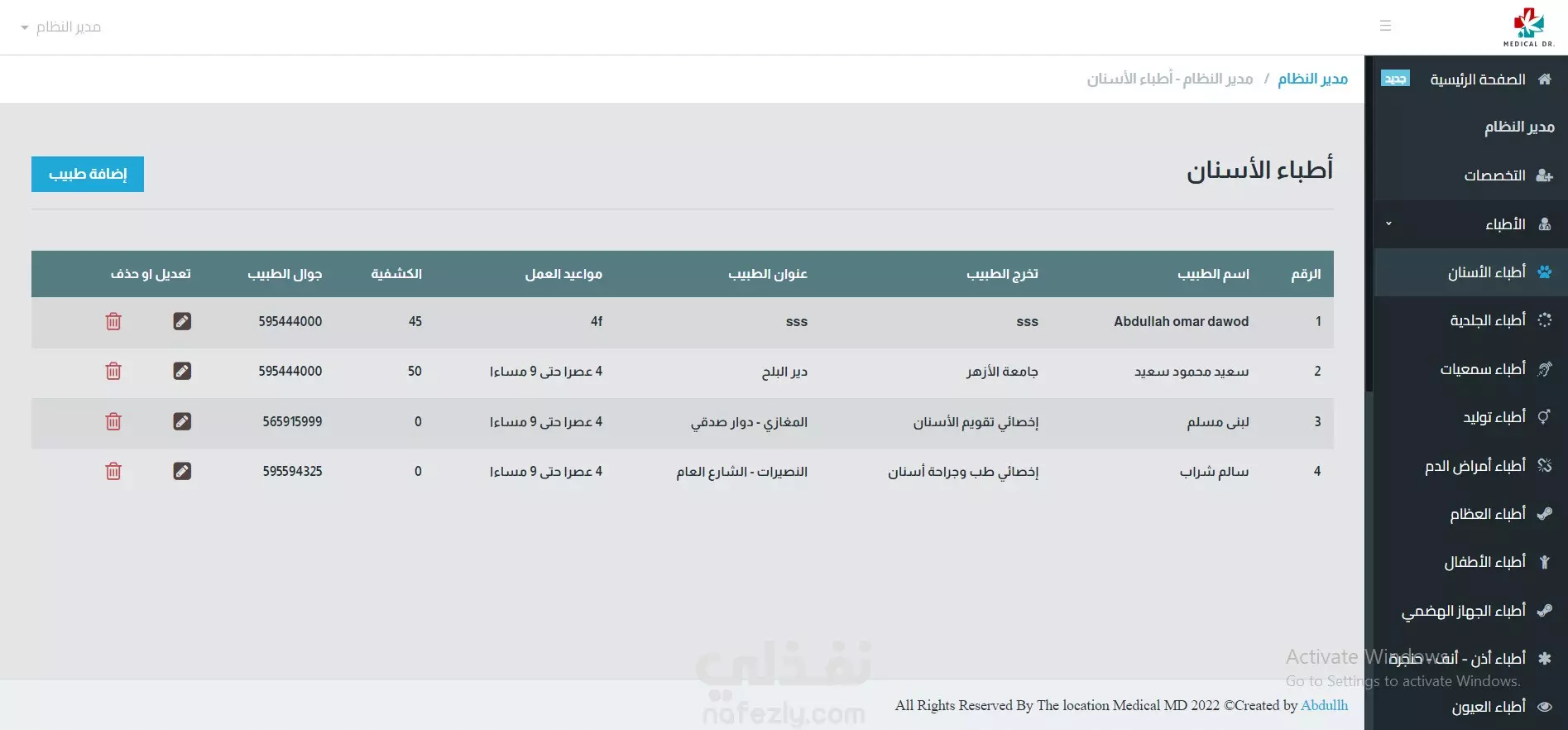The width and height of the screenshot is (1568, 730).
Task: Toggle the hamburger menu icon
Action: click(x=1385, y=26)
